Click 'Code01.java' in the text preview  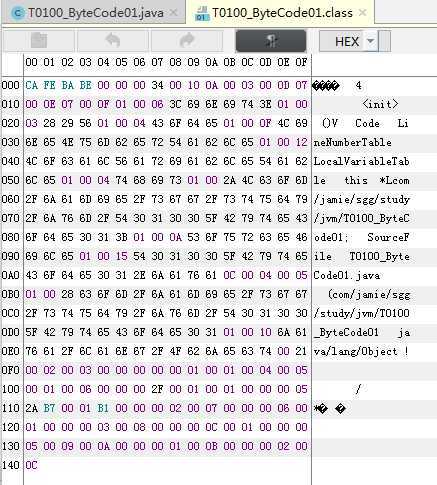pyautogui.click(x=347, y=276)
